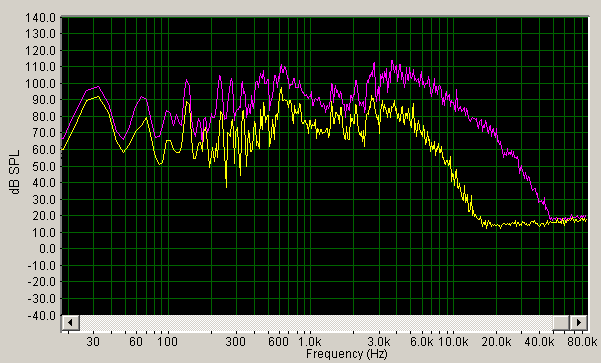601x363 pixels.
Task: Select the 80.0k frequency axis label
Action: coord(583,341)
